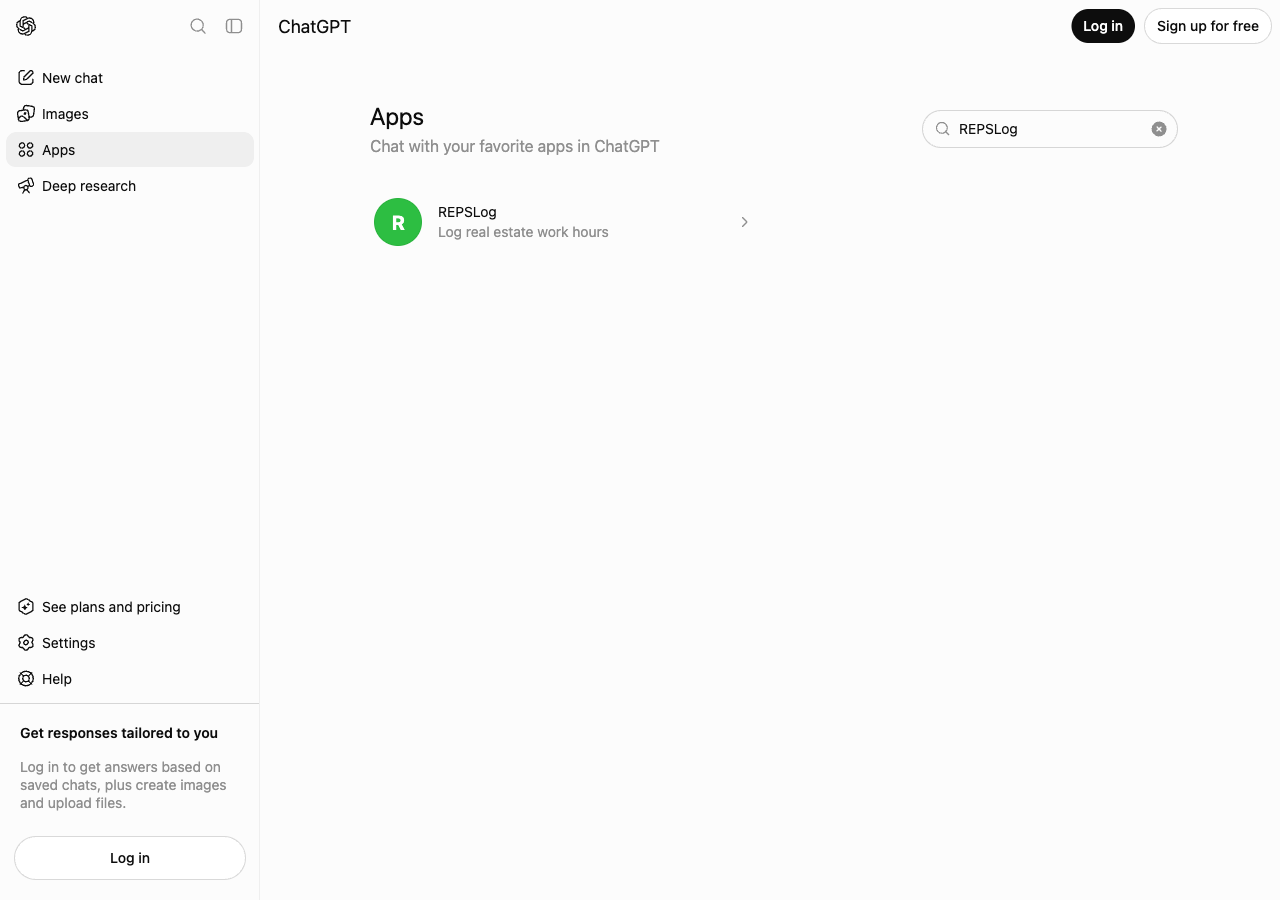Click the Sign up for free button
This screenshot has height=900, width=1280.
point(1208,26)
